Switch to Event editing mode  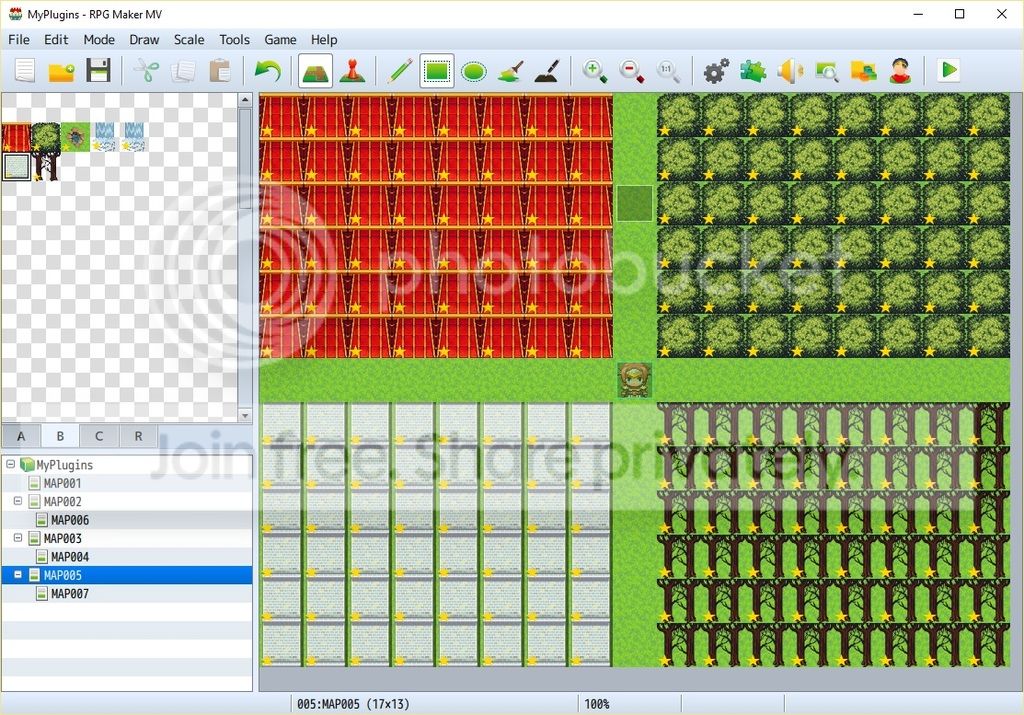click(353, 71)
